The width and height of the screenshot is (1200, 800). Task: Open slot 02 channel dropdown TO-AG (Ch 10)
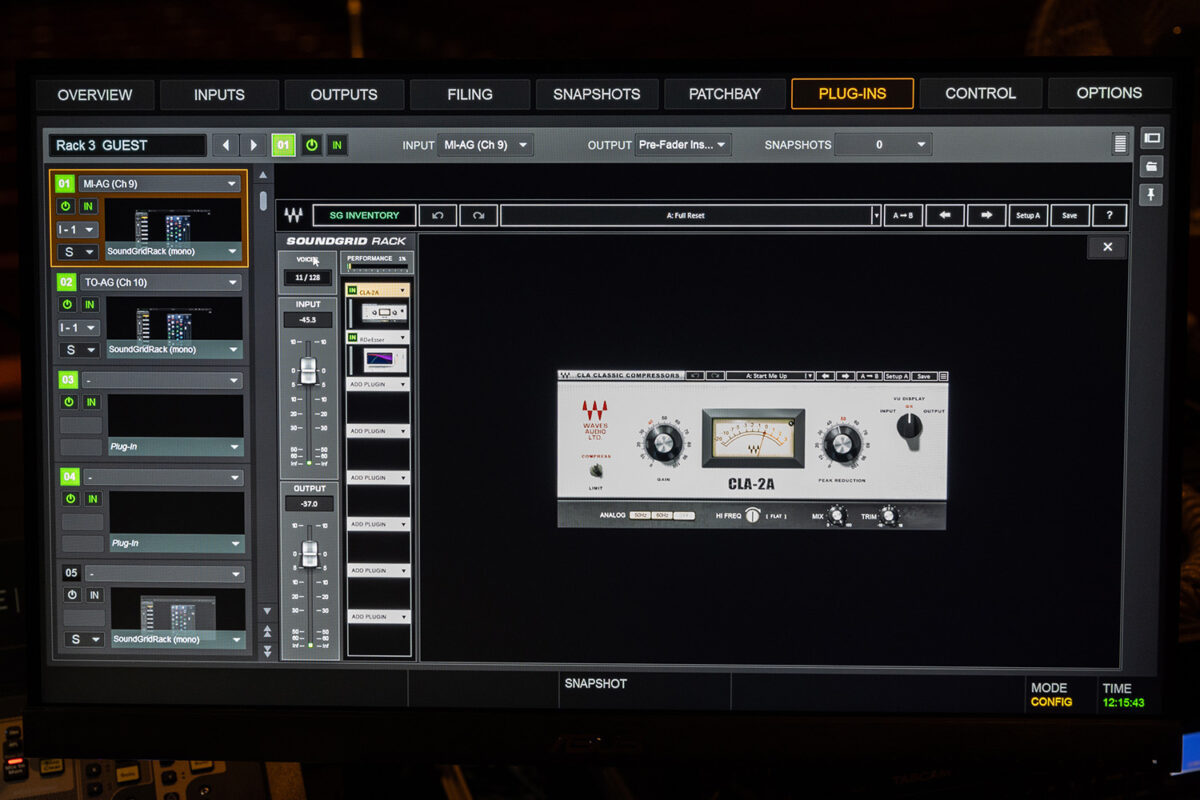point(162,282)
